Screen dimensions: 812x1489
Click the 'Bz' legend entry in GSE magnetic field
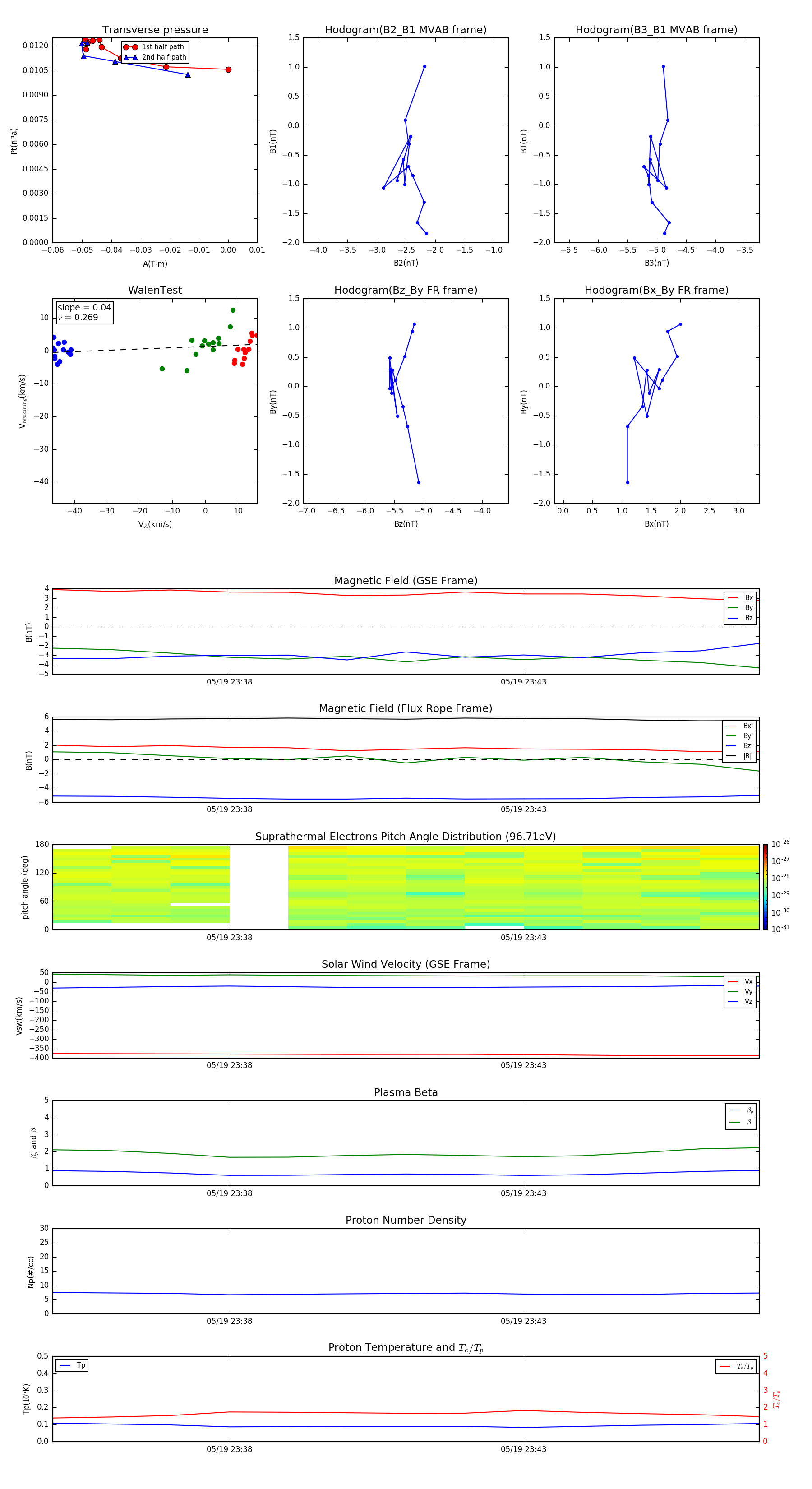click(740, 618)
